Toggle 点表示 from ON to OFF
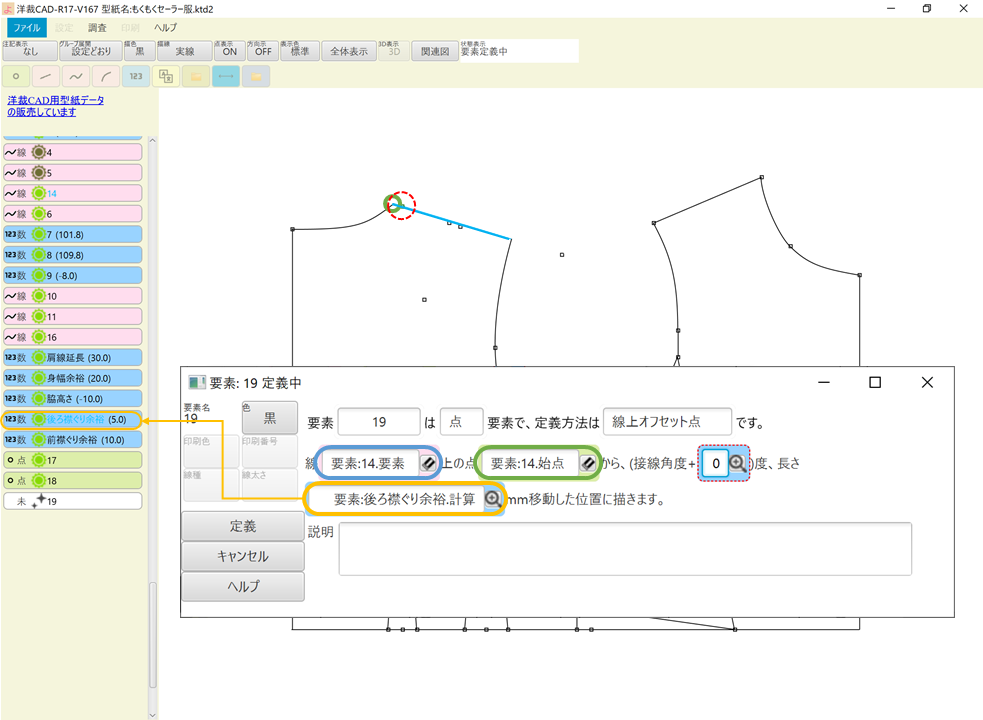This screenshot has width=983, height=720. click(x=229, y=48)
